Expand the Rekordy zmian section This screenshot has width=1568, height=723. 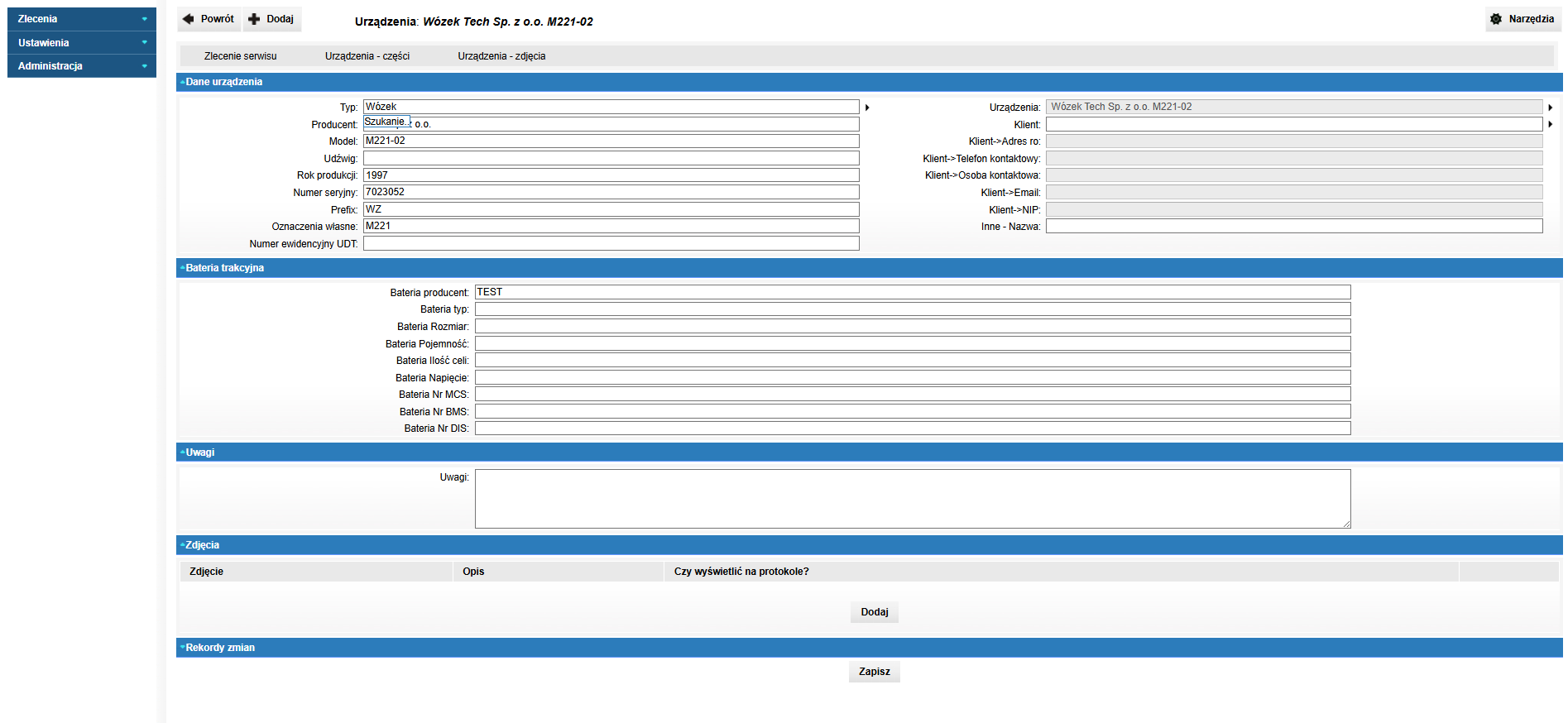[183, 648]
